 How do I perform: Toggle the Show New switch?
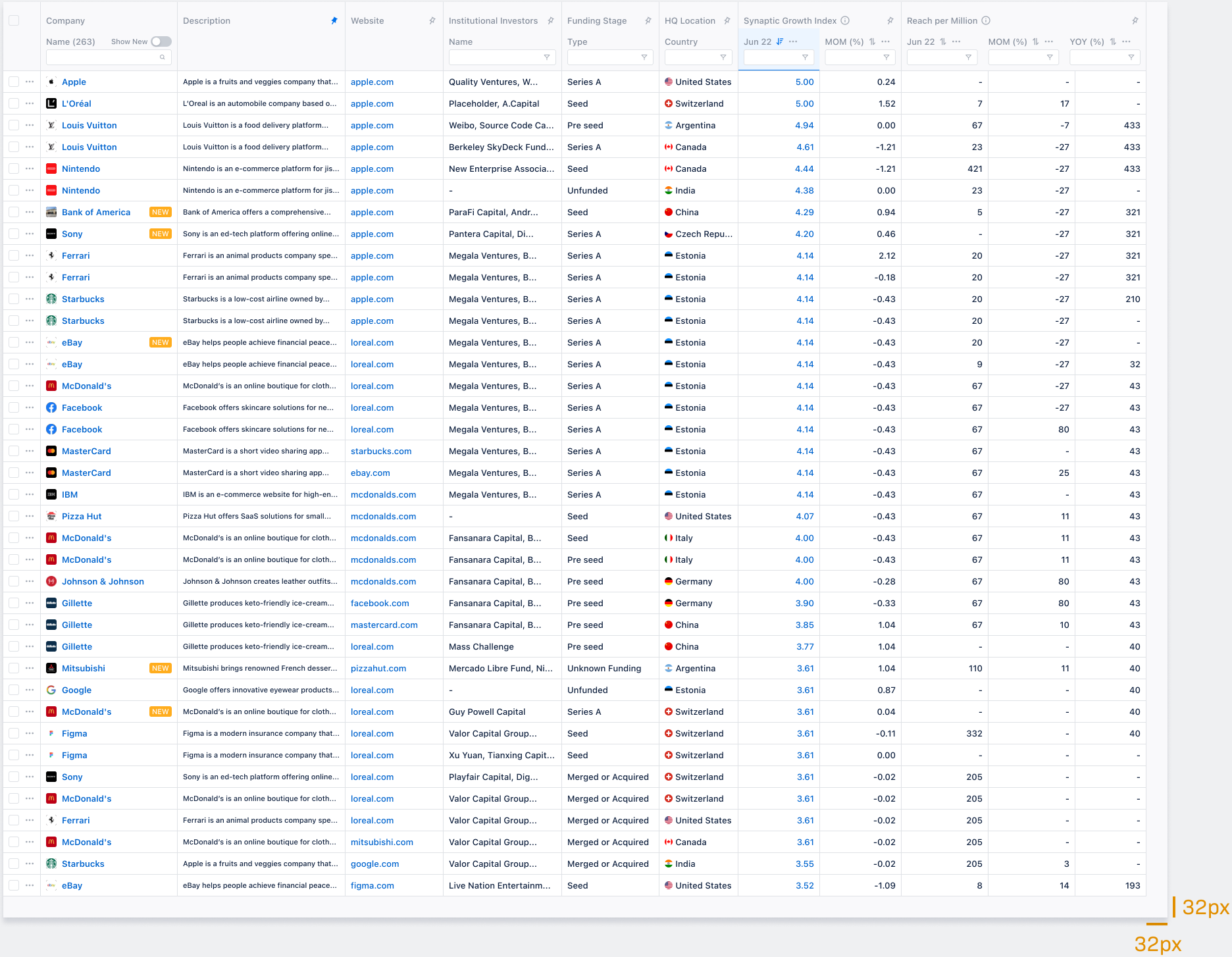tap(161, 41)
